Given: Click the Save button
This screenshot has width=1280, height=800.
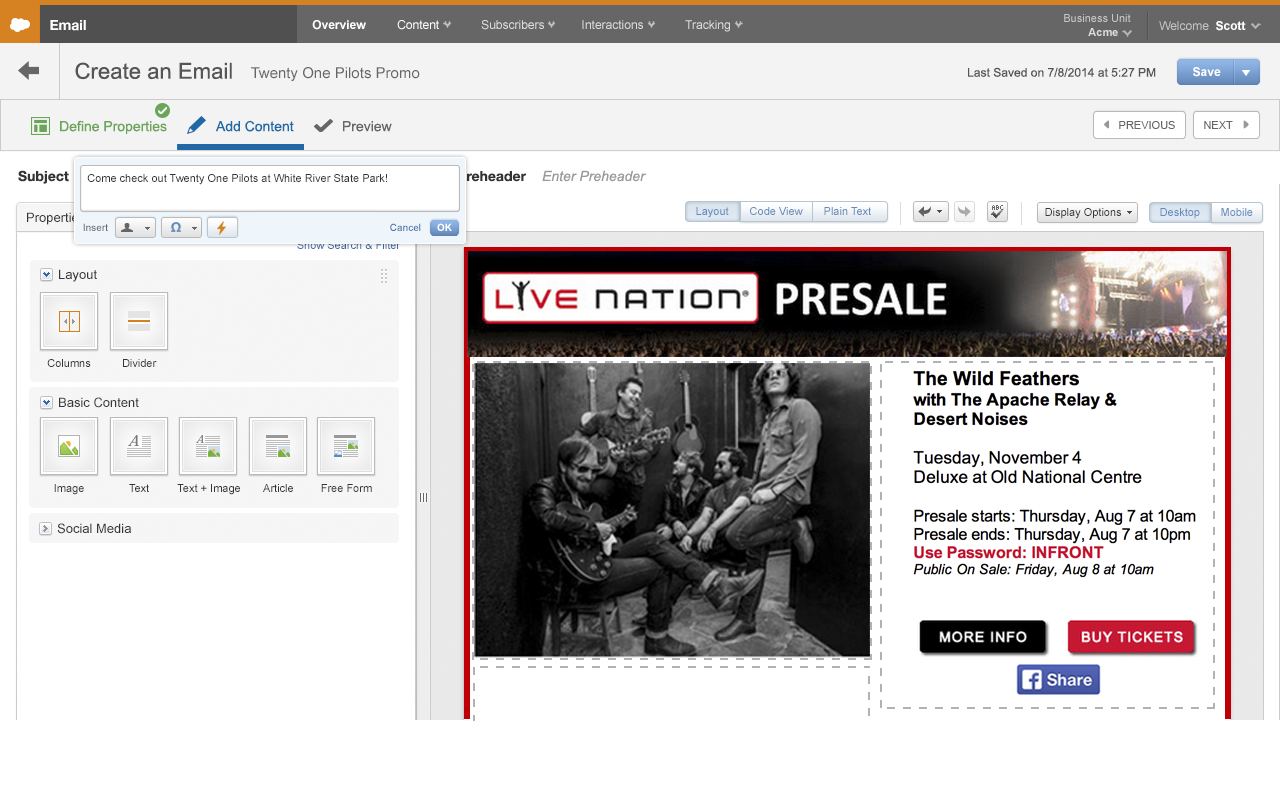Looking at the screenshot, I should pyautogui.click(x=1206, y=72).
